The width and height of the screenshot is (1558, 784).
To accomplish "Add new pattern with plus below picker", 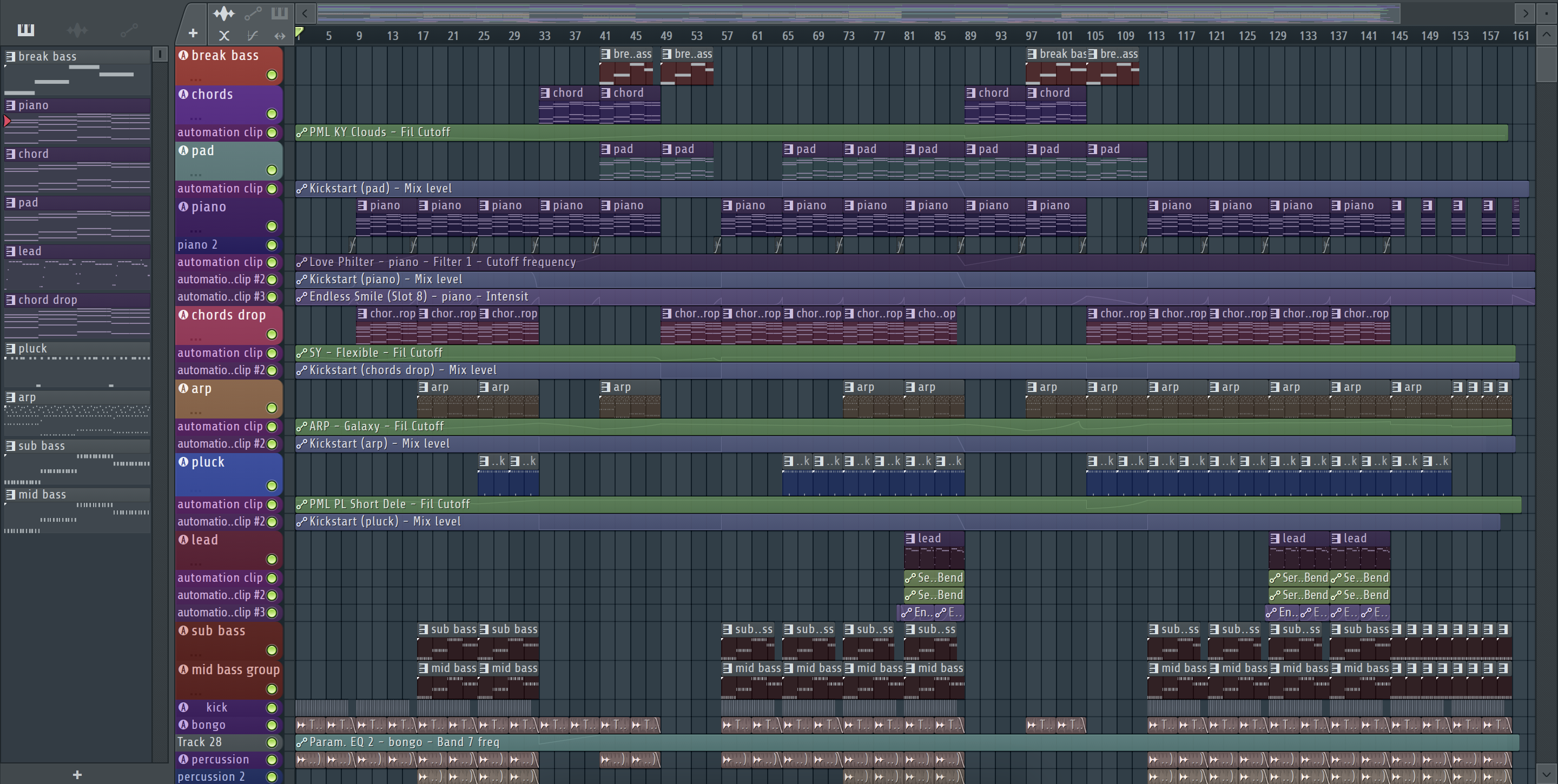I will coord(77,774).
